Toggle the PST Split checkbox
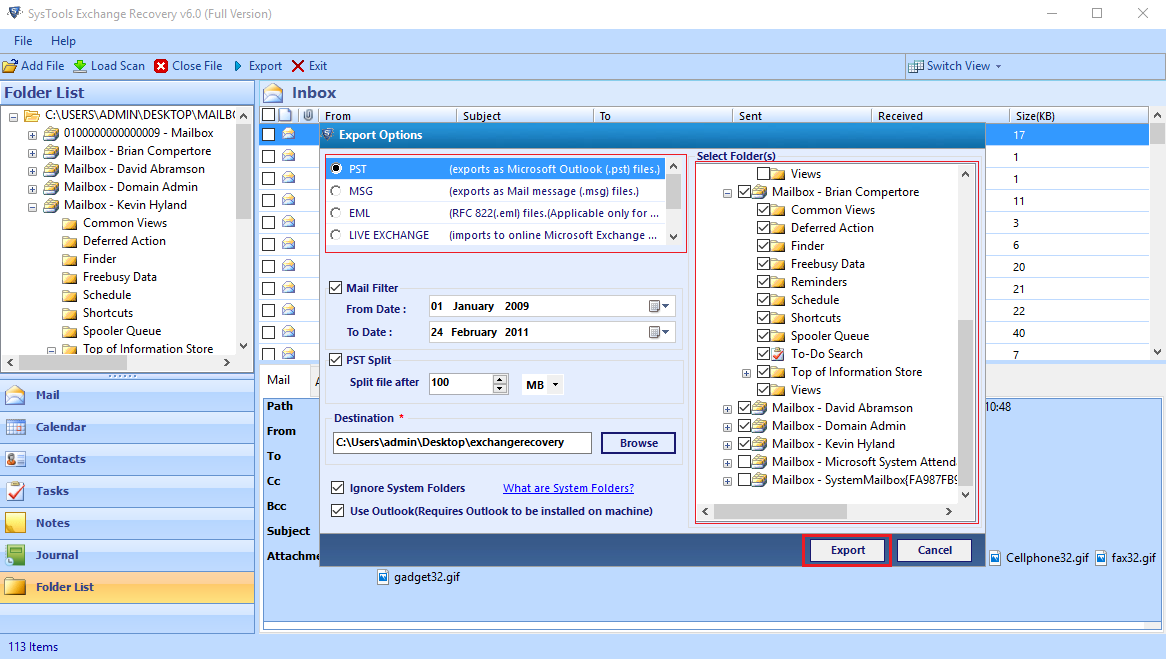 [335, 360]
